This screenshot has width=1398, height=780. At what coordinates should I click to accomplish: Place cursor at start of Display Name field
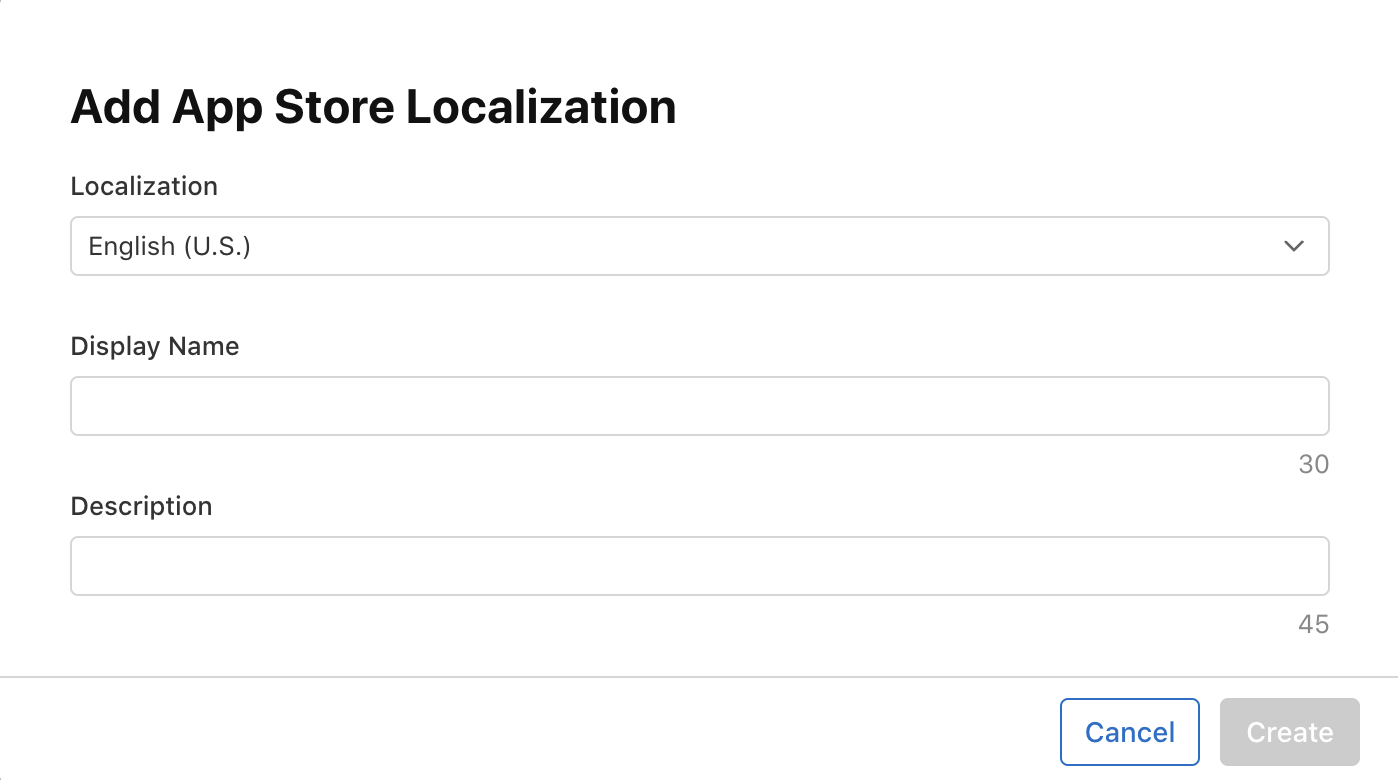tap(86, 406)
